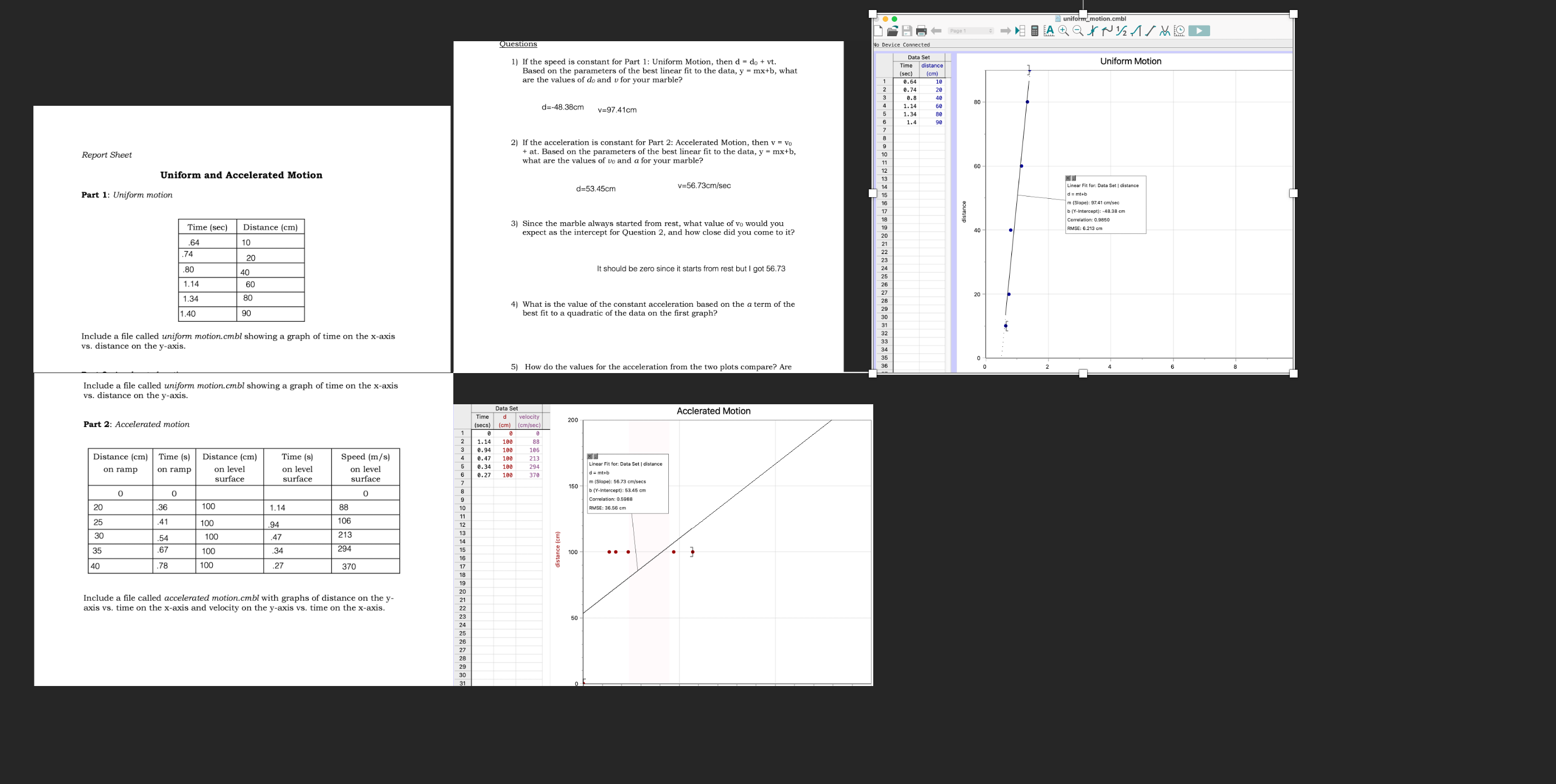Viewport: 1556px width, 784px height.
Task: Select the cell with time value 0.64
Action: 909,81
